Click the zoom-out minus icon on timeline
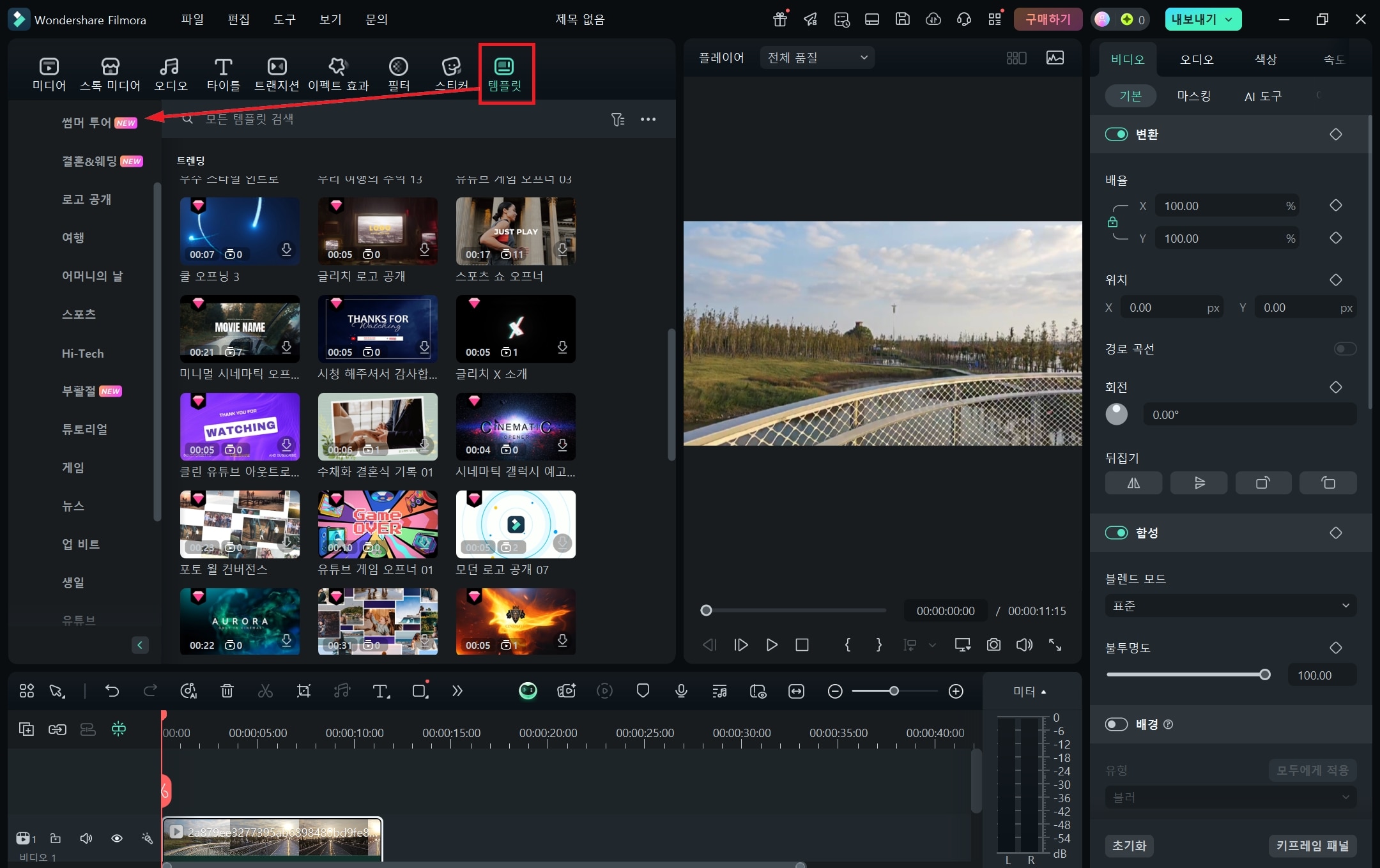This screenshot has width=1380, height=868. [834, 691]
